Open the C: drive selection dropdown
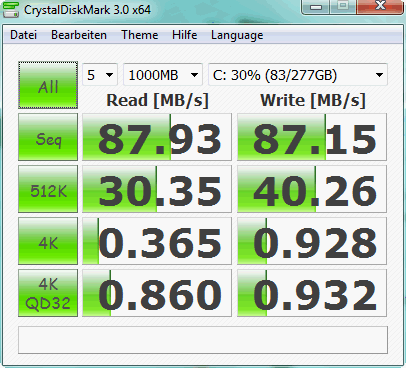 tap(298, 75)
